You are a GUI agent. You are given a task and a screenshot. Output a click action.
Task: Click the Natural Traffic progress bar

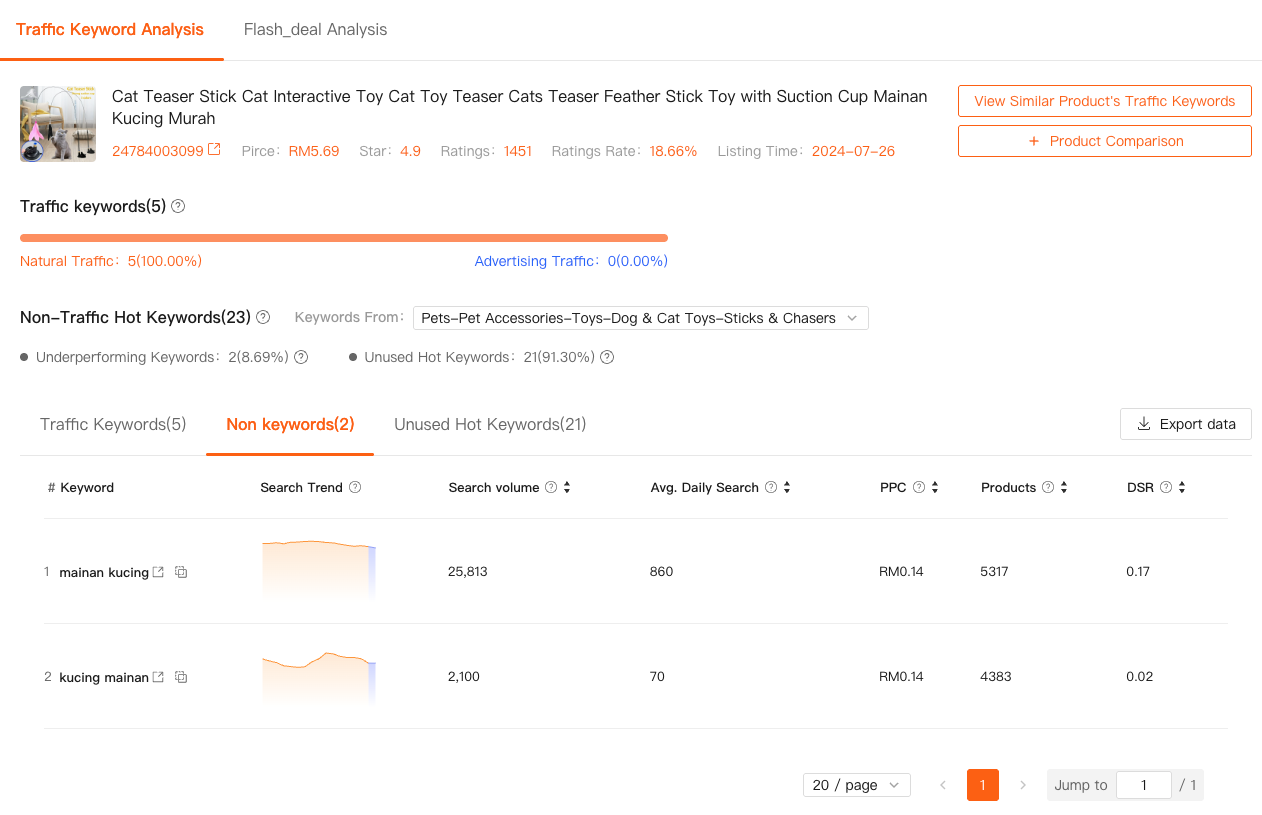(x=343, y=238)
